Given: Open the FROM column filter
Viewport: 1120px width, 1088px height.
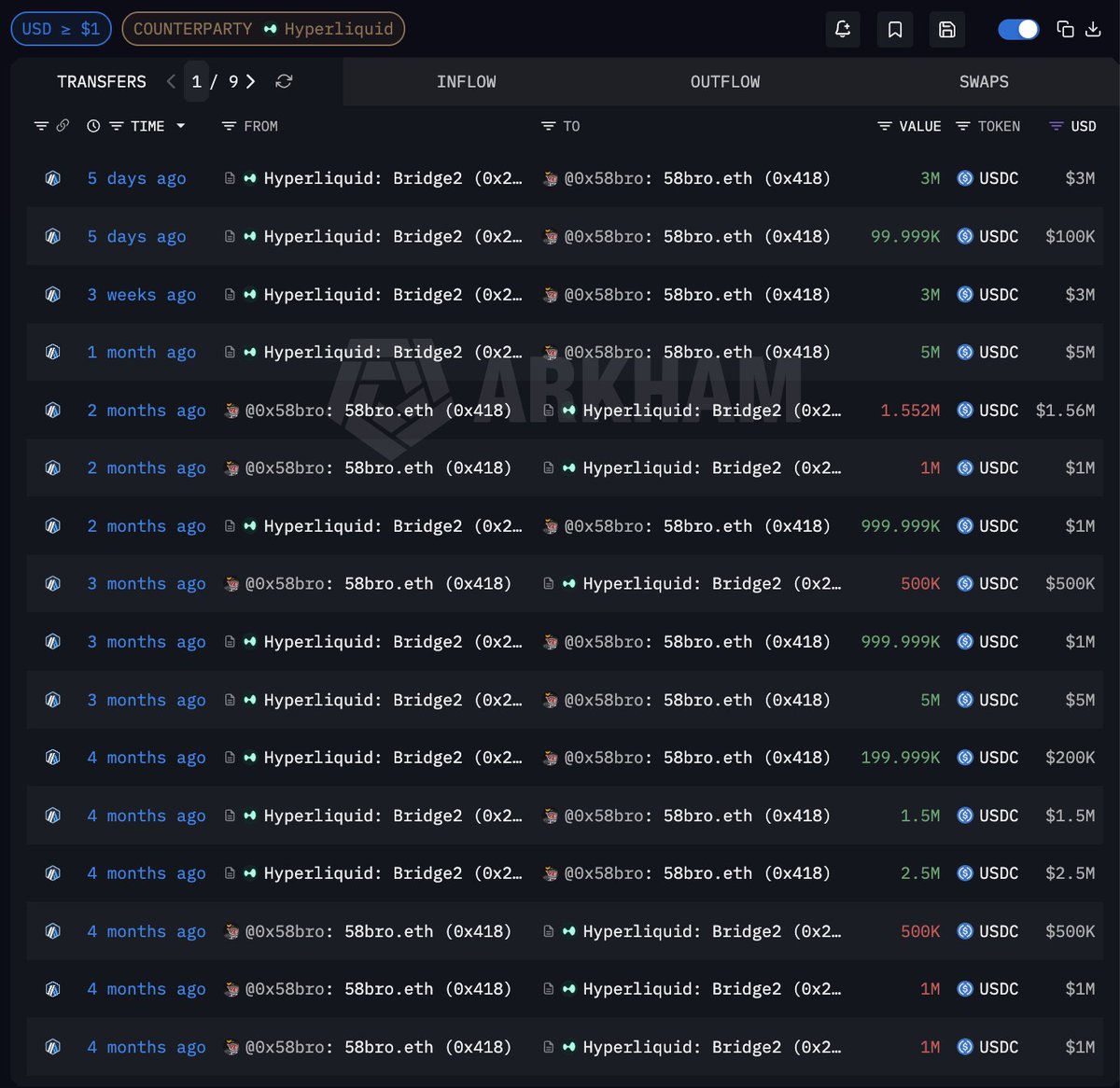Looking at the screenshot, I should pyautogui.click(x=229, y=126).
